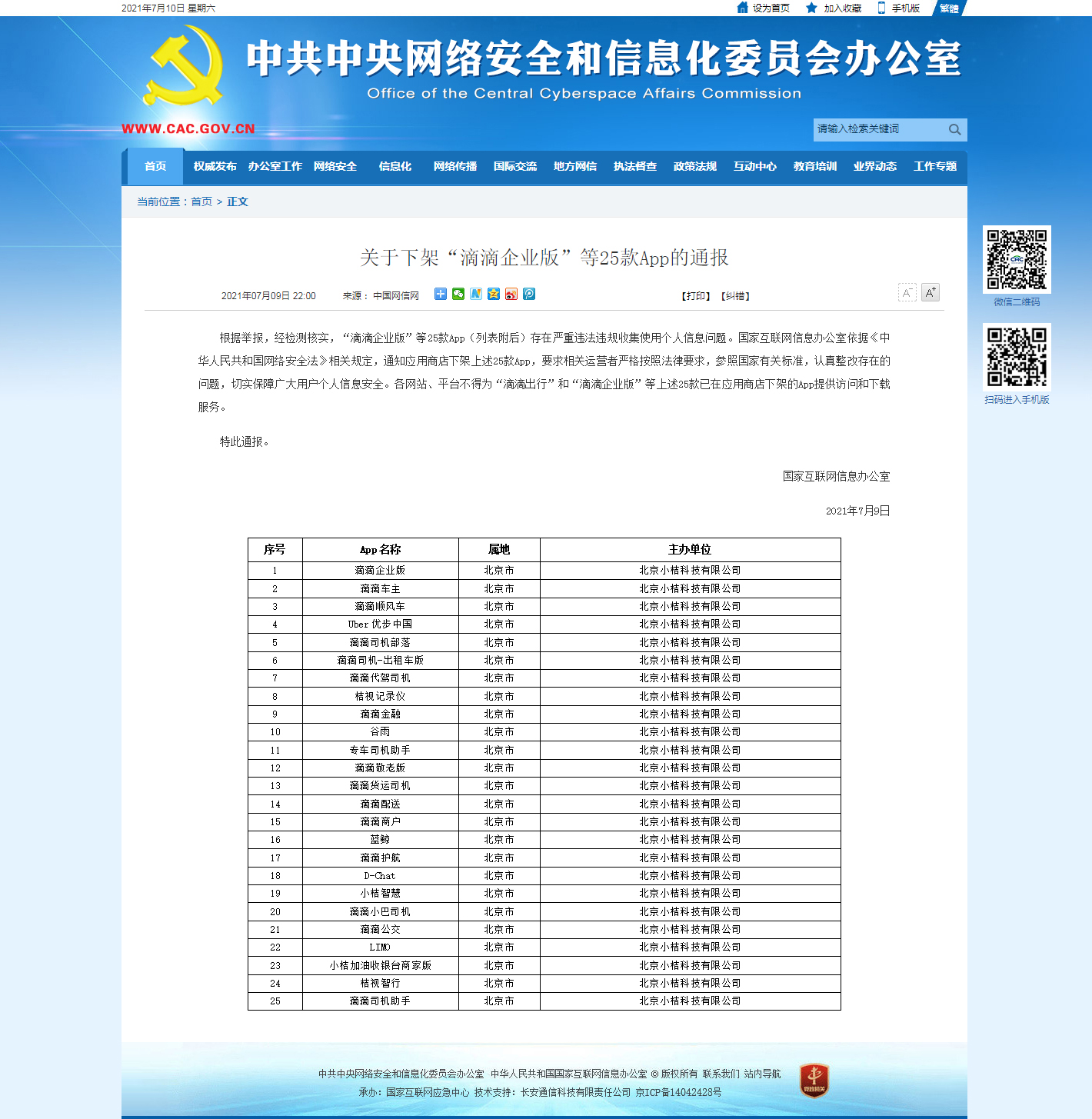This screenshot has height=1119, width=1092.
Task: Click the 联系我们 footer link
Action: [721, 1074]
